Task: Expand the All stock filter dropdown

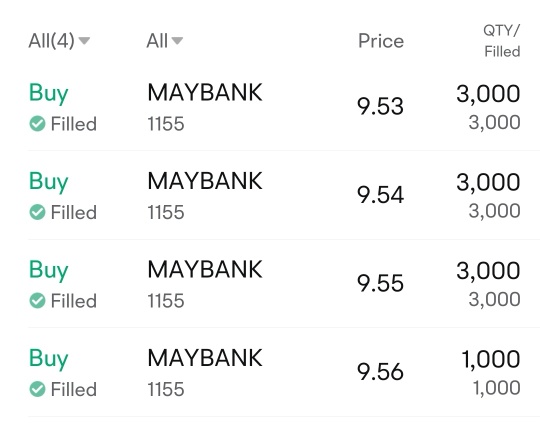Action: pos(165,41)
